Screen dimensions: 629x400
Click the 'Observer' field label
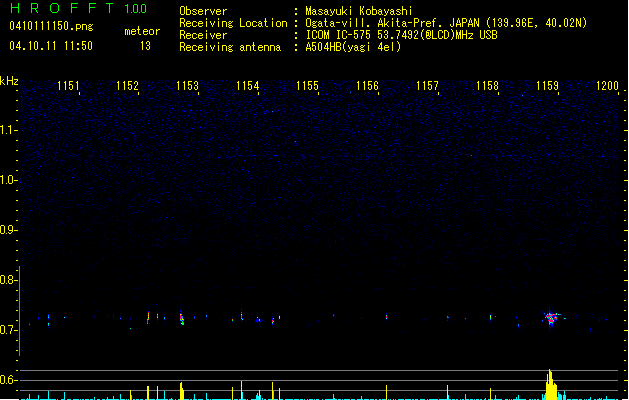tap(203, 11)
